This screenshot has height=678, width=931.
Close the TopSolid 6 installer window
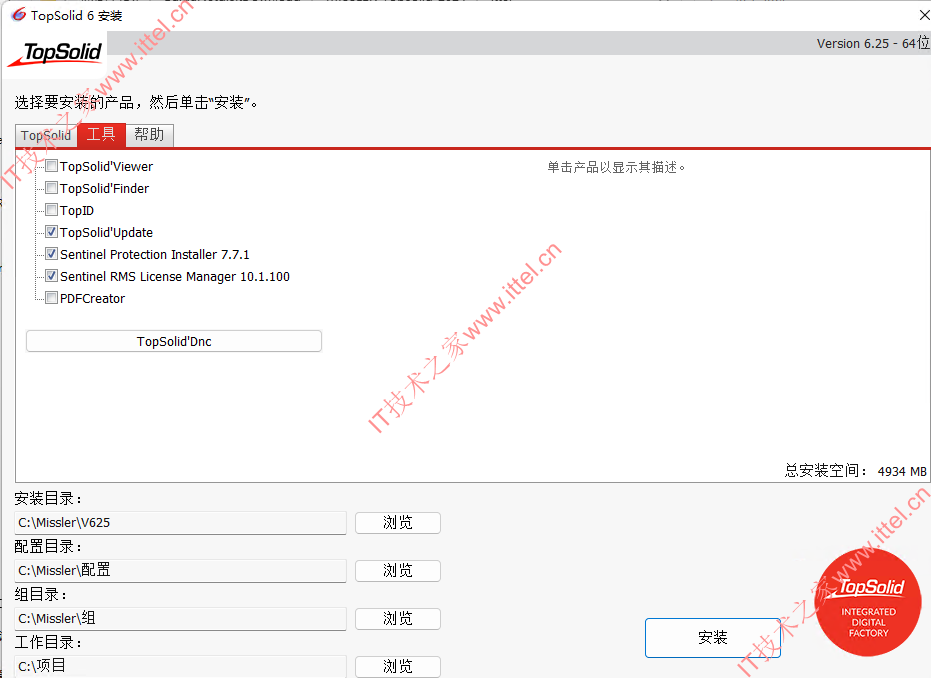pyautogui.click(x=923, y=15)
